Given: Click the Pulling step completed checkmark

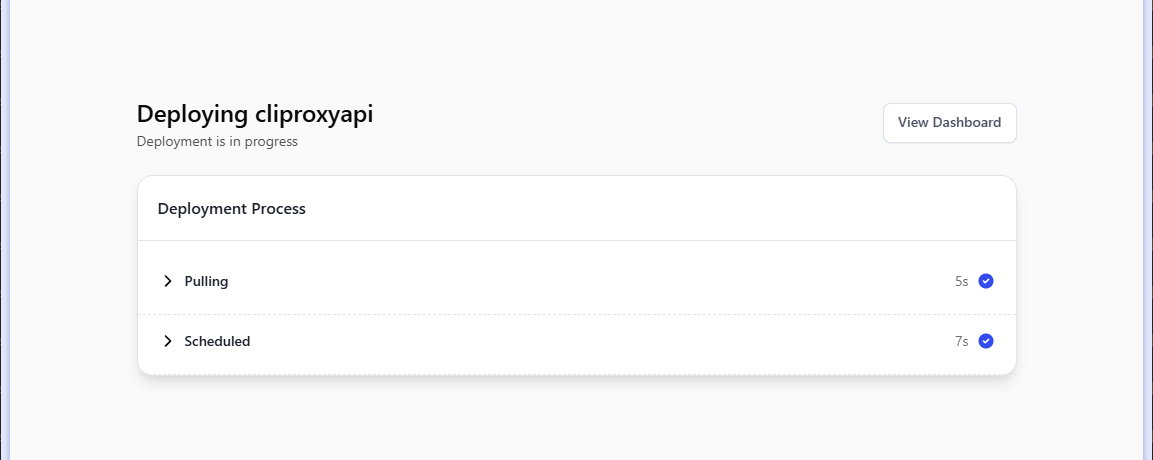Looking at the screenshot, I should pos(986,281).
